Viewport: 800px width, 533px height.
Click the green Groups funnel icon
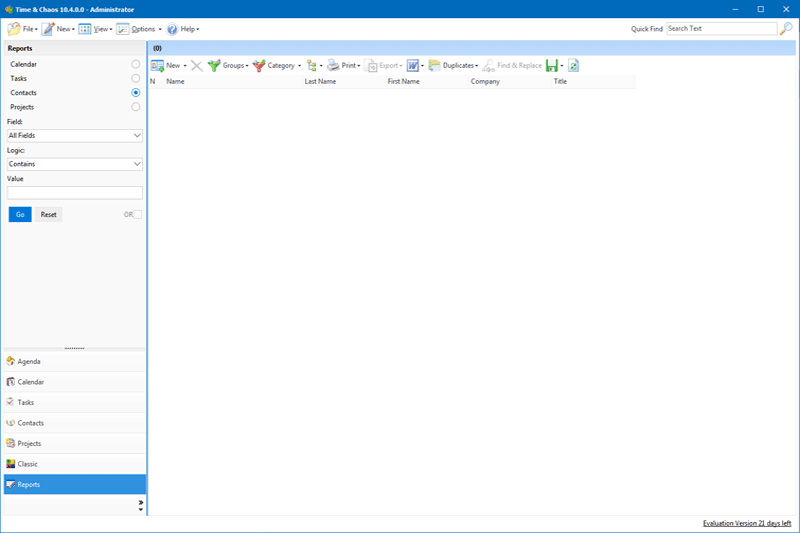(214, 65)
